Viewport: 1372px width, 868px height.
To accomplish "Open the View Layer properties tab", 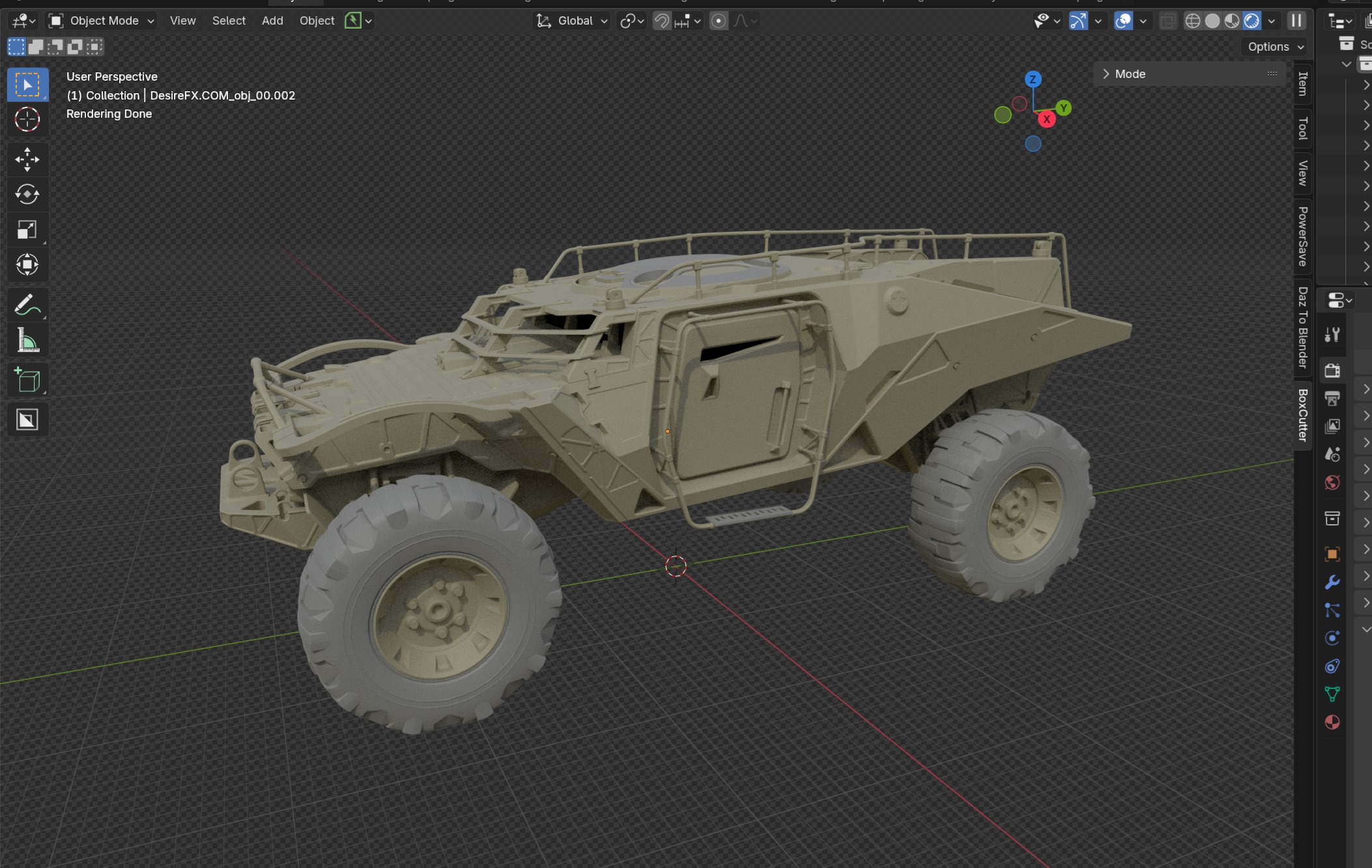I will (x=1332, y=426).
